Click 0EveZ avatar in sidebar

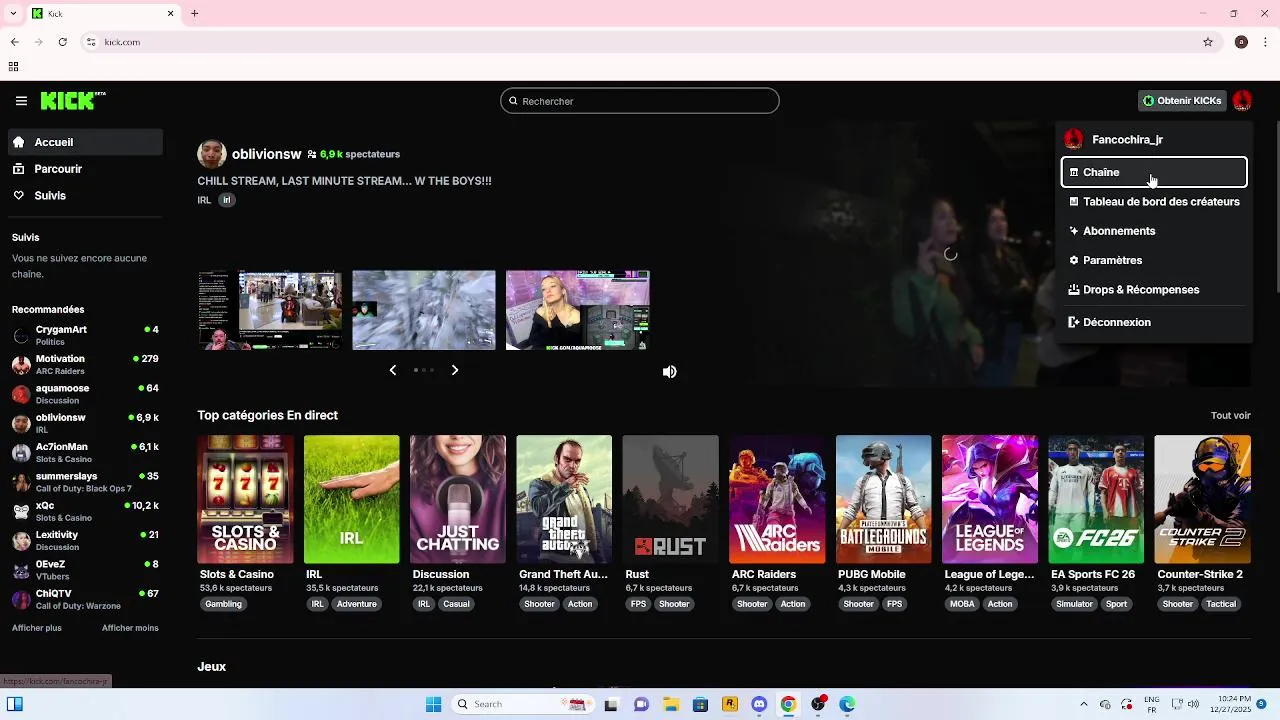pos(21,570)
